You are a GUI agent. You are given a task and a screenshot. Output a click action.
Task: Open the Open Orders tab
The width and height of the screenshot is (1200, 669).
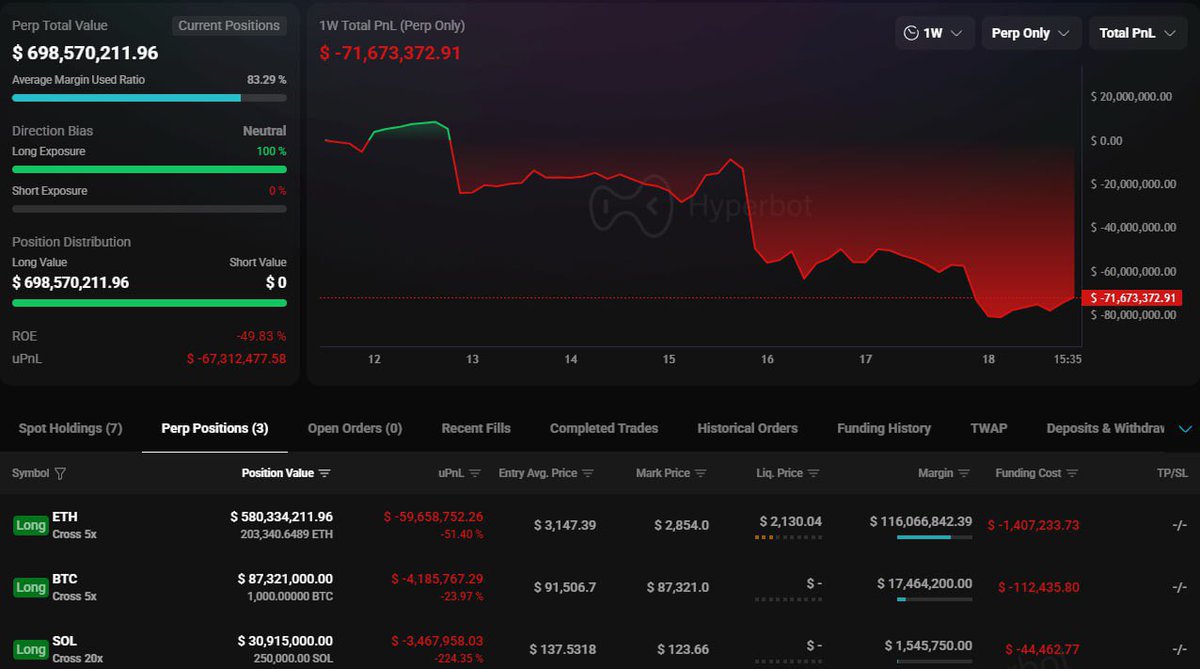click(354, 428)
